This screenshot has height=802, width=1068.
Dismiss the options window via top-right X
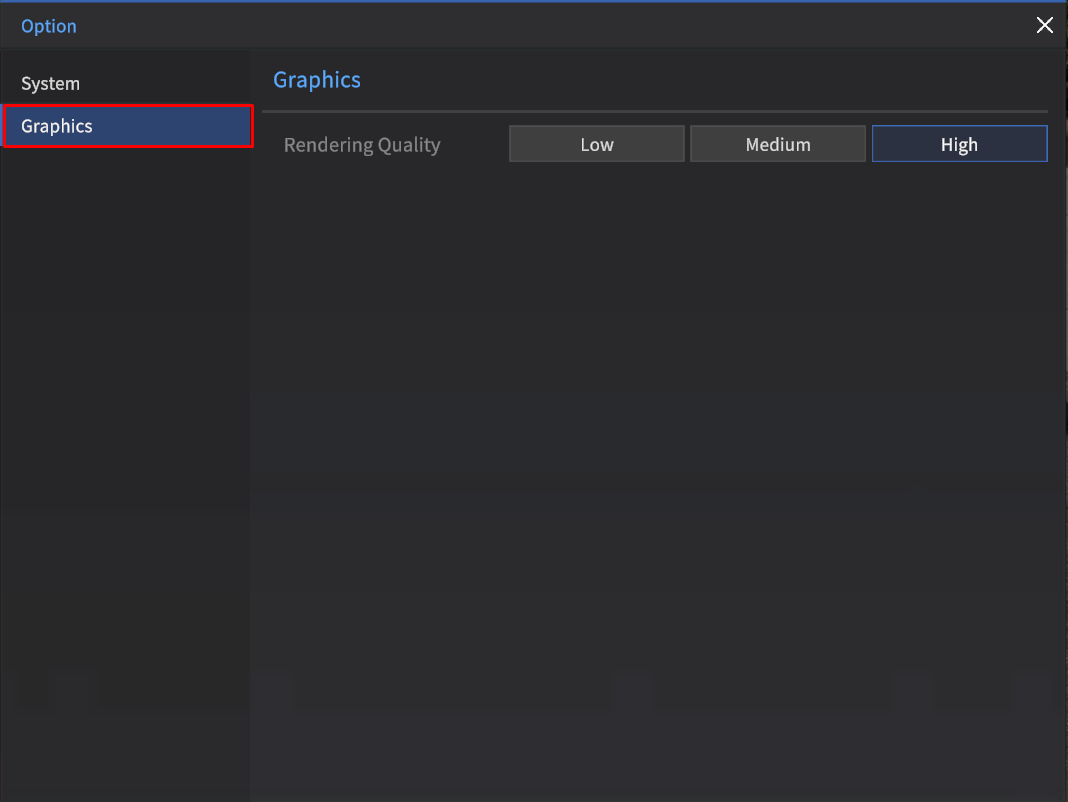coord(1044,26)
